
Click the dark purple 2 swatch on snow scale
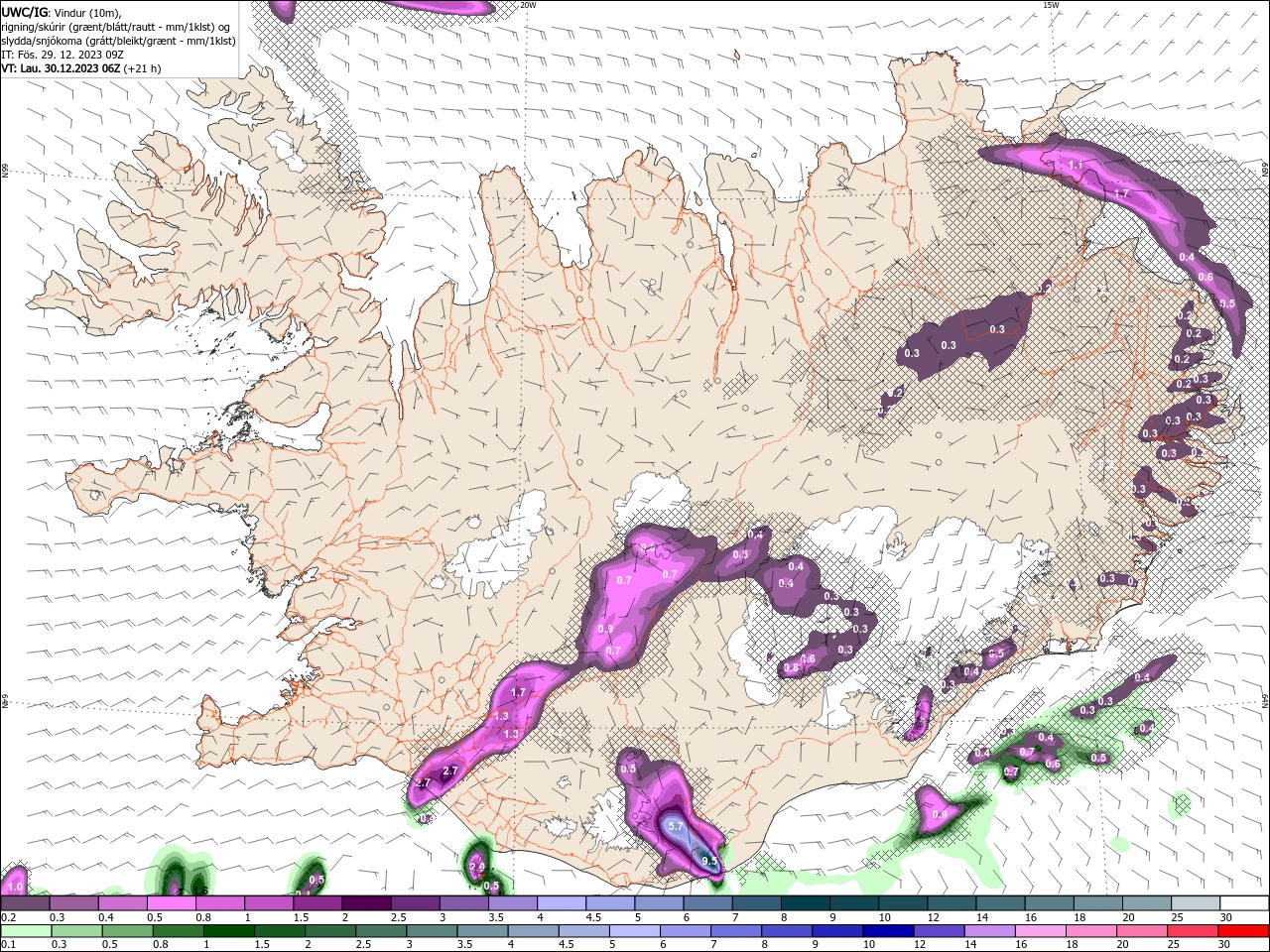pyautogui.click(x=365, y=903)
